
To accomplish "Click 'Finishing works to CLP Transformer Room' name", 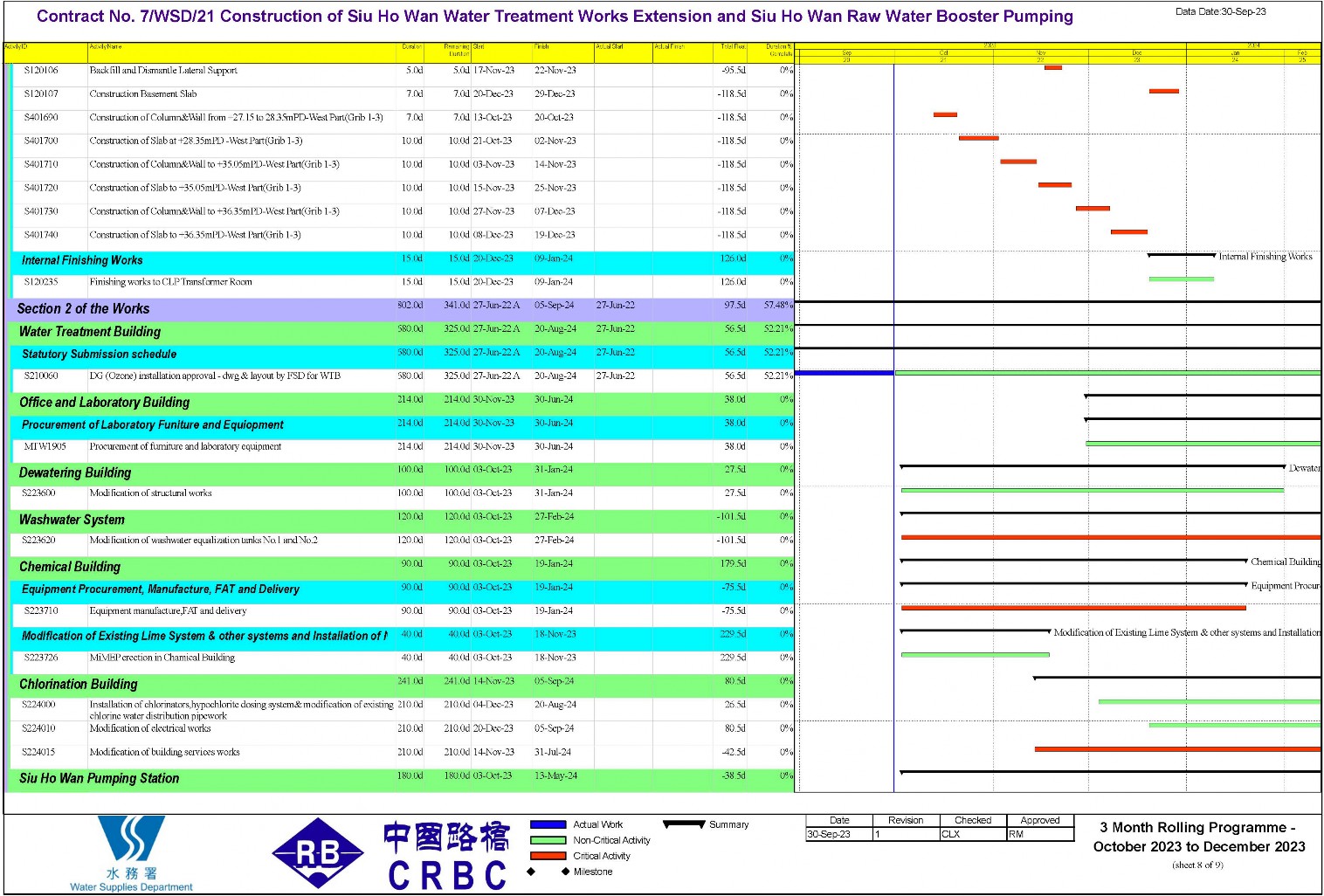I will pyautogui.click(x=170, y=283).
